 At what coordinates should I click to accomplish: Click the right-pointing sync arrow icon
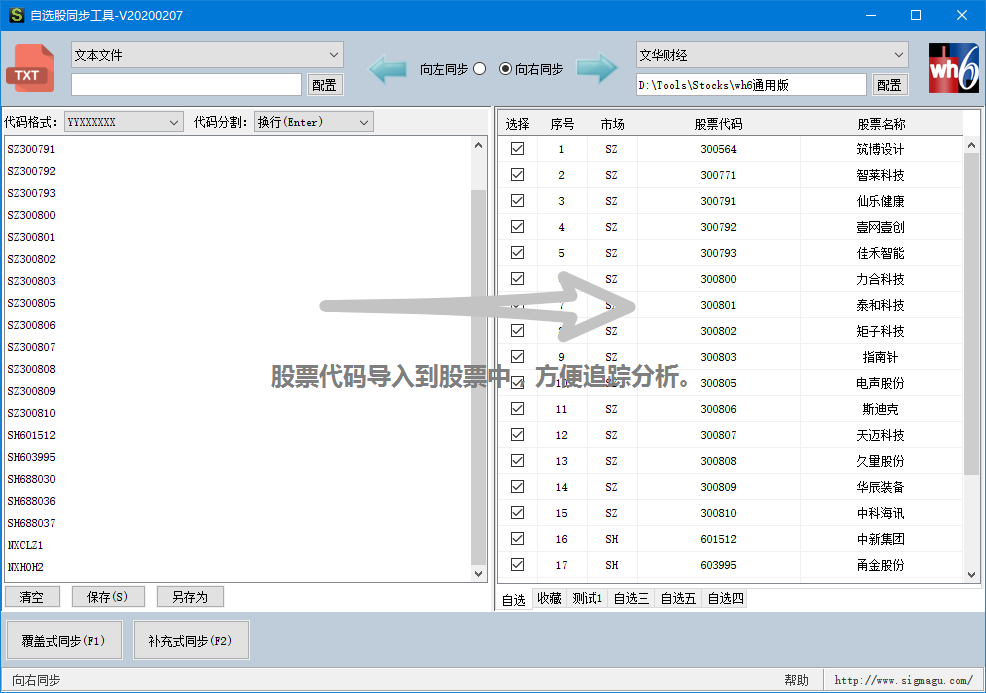pyautogui.click(x=597, y=69)
